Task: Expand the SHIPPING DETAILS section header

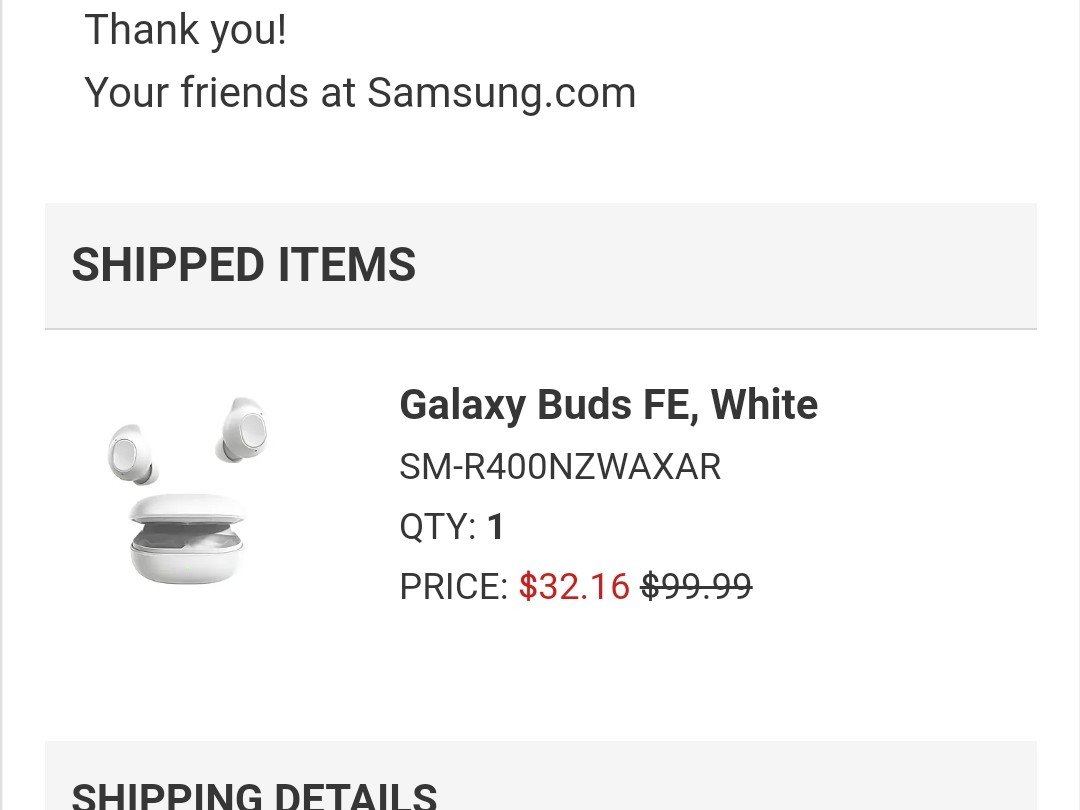Action: pyautogui.click(x=254, y=795)
